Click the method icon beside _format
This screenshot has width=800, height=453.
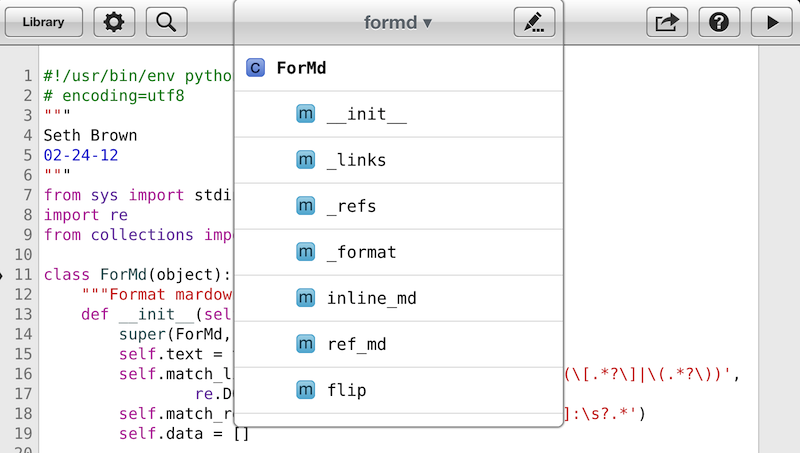click(306, 251)
